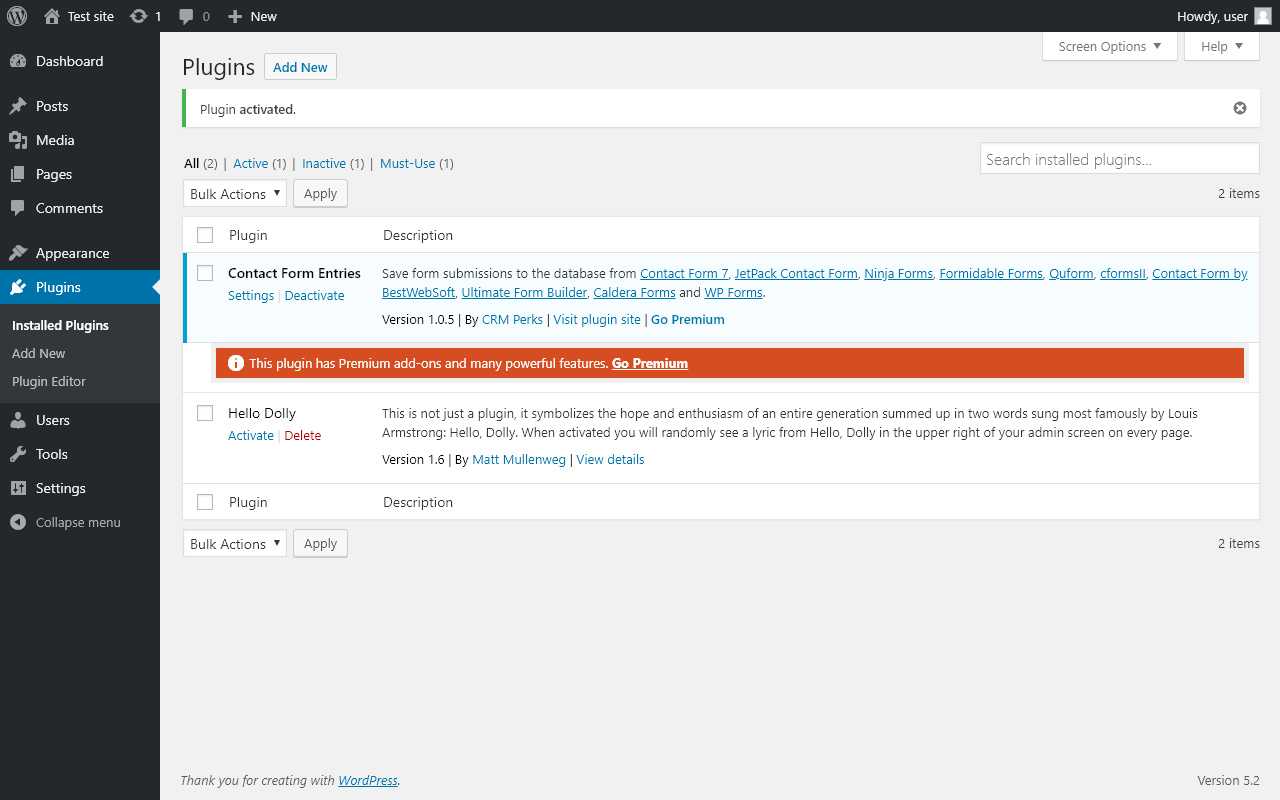Open Plugin Editor submenu item
This screenshot has height=800, width=1280.
[x=49, y=381]
